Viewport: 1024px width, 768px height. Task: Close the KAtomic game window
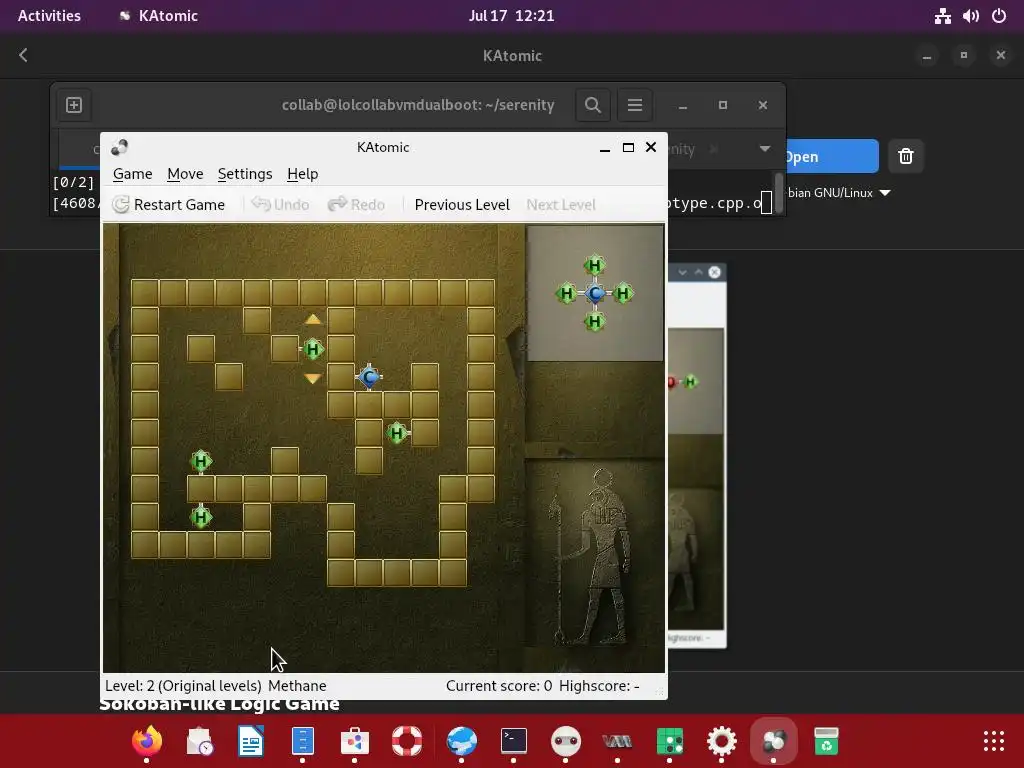pyautogui.click(x=651, y=147)
